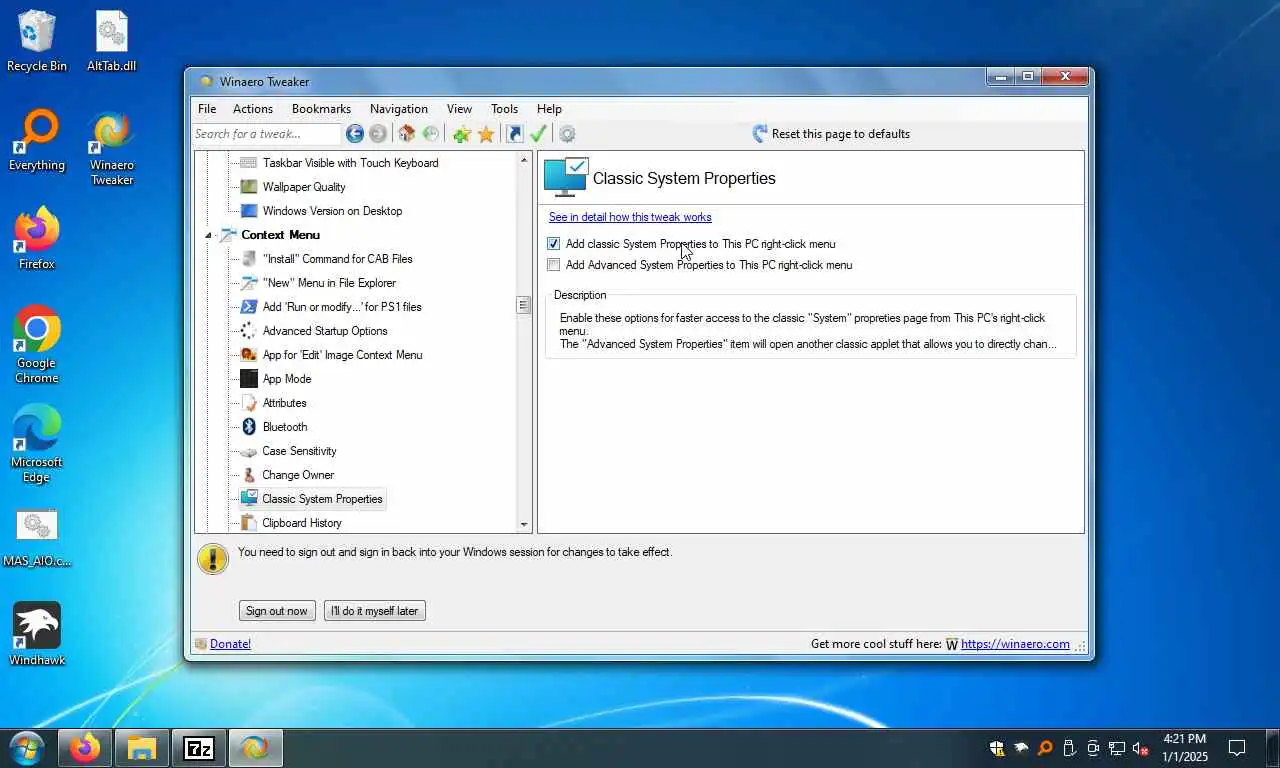
Task: Click Winaero Tweaker taskbar button
Action: (256, 748)
